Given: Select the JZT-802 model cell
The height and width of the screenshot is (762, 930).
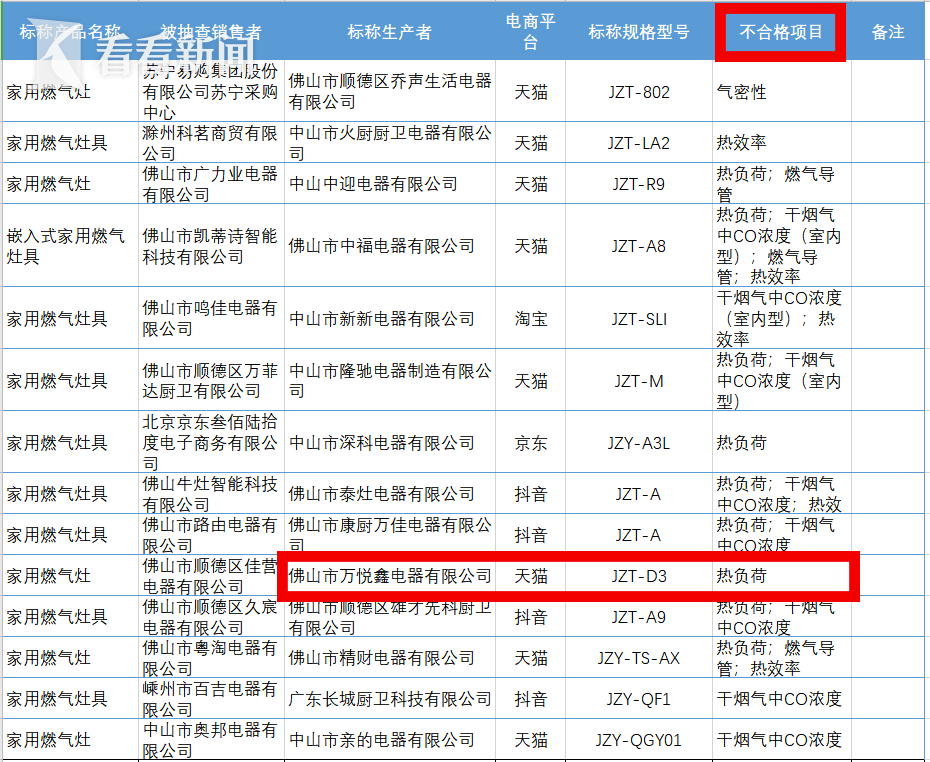Looking at the screenshot, I should 639,92.
